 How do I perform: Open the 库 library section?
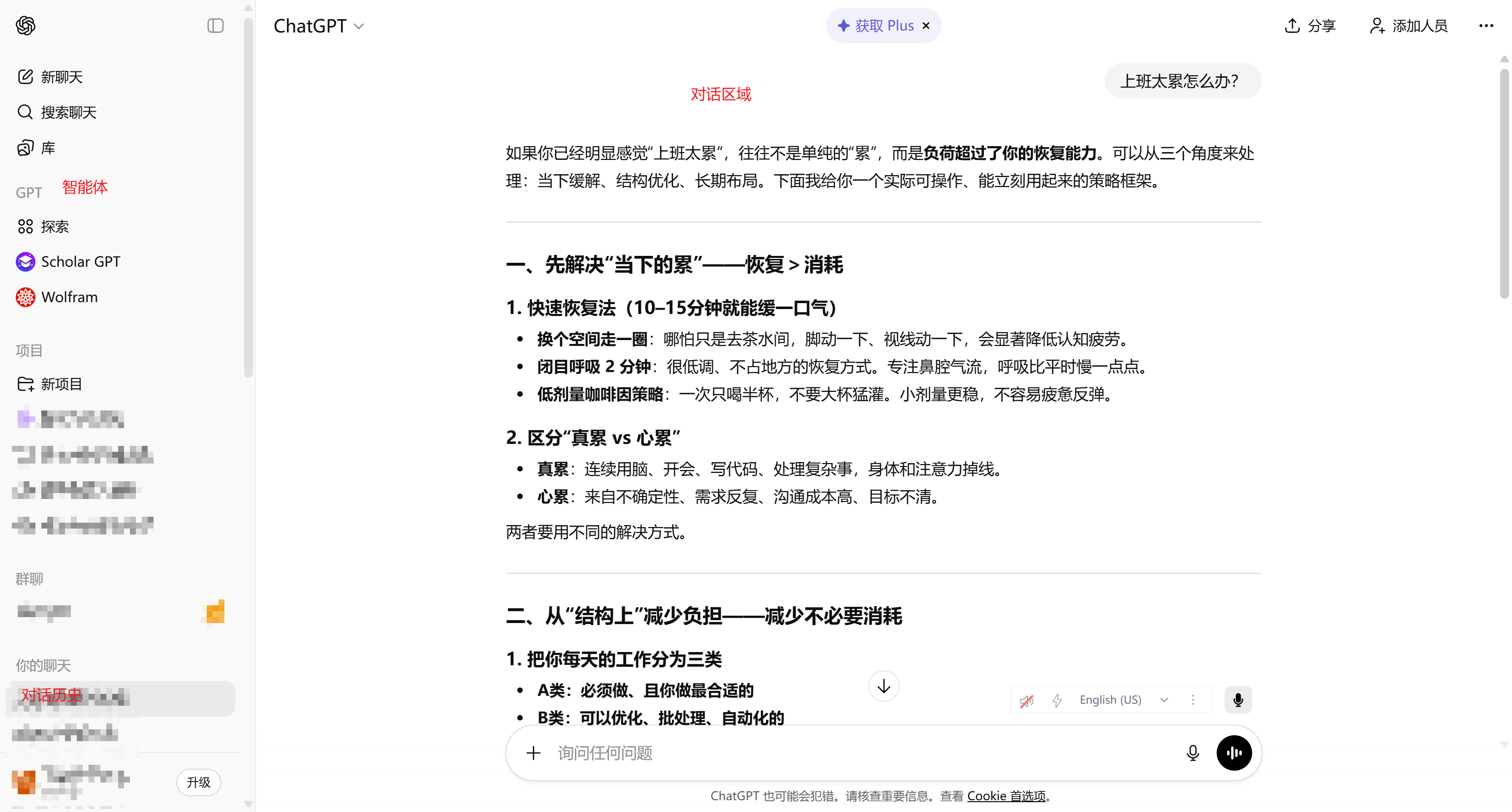coord(48,147)
